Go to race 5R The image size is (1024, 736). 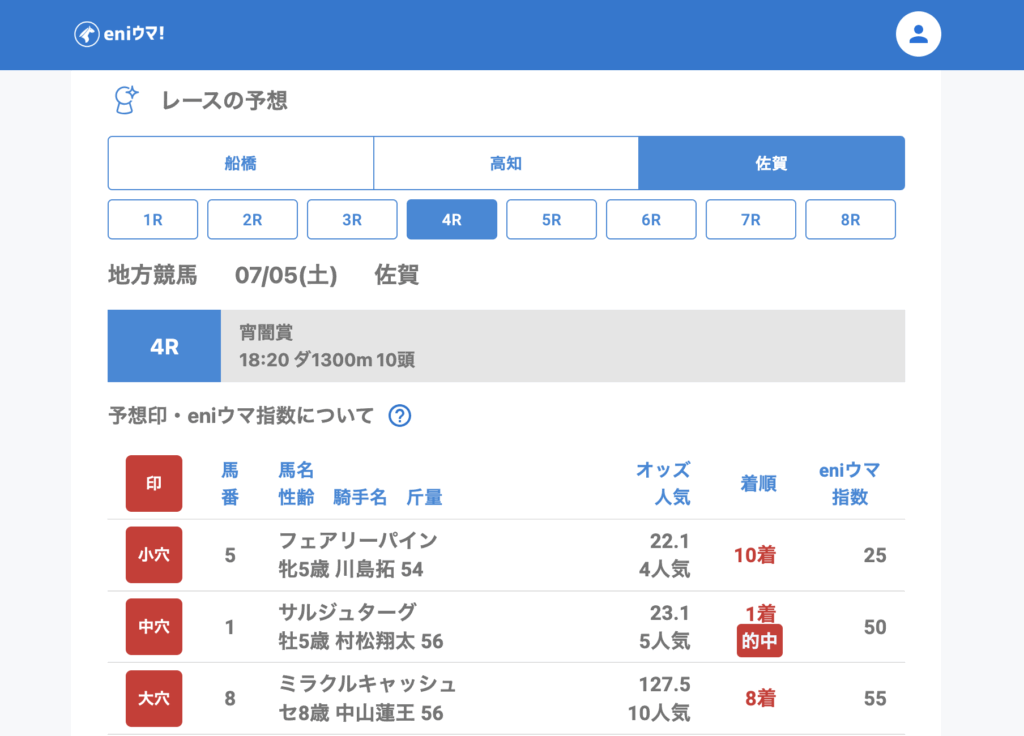point(551,220)
